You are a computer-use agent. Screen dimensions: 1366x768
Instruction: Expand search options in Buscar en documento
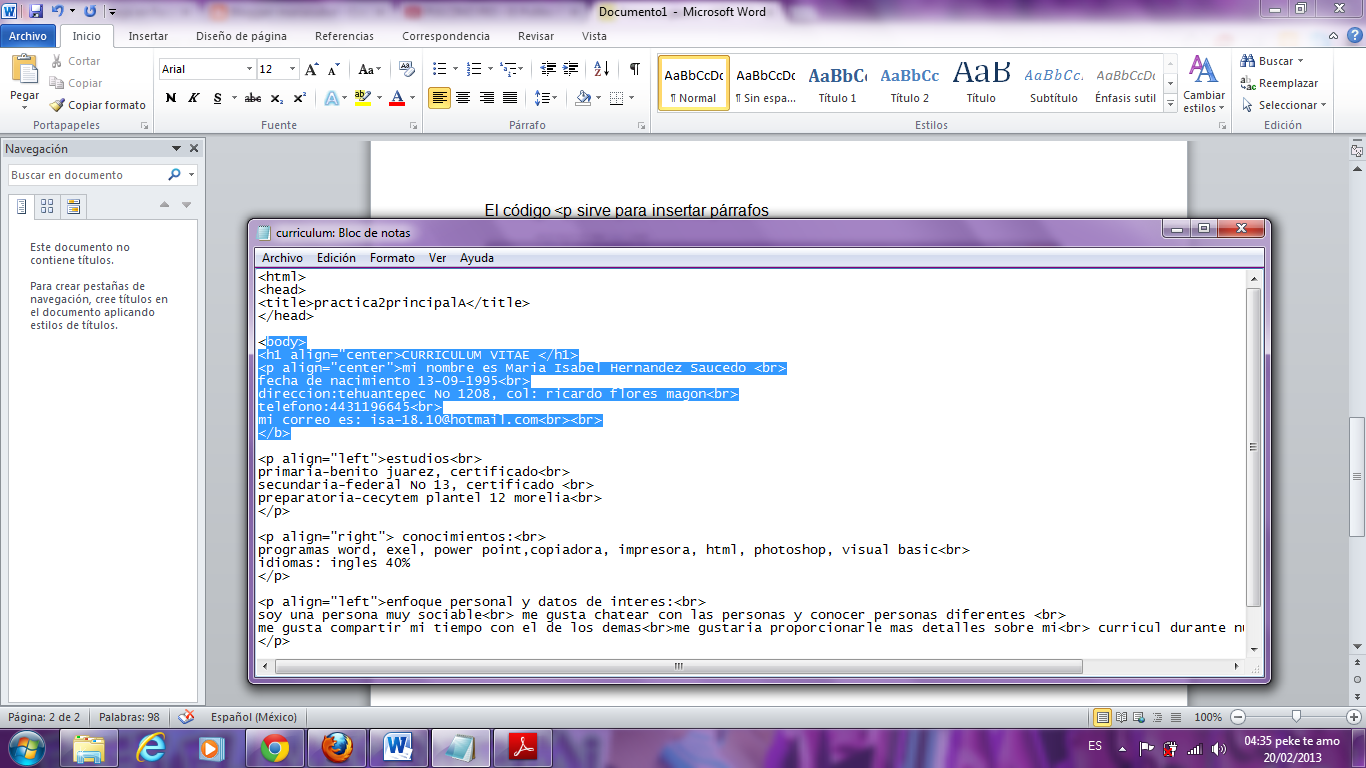(x=191, y=175)
